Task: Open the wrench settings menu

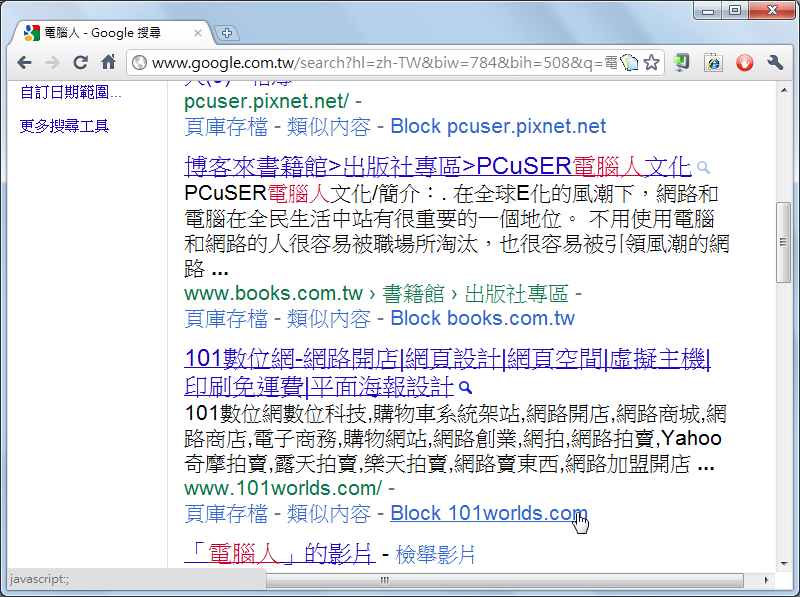Action: click(x=775, y=62)
